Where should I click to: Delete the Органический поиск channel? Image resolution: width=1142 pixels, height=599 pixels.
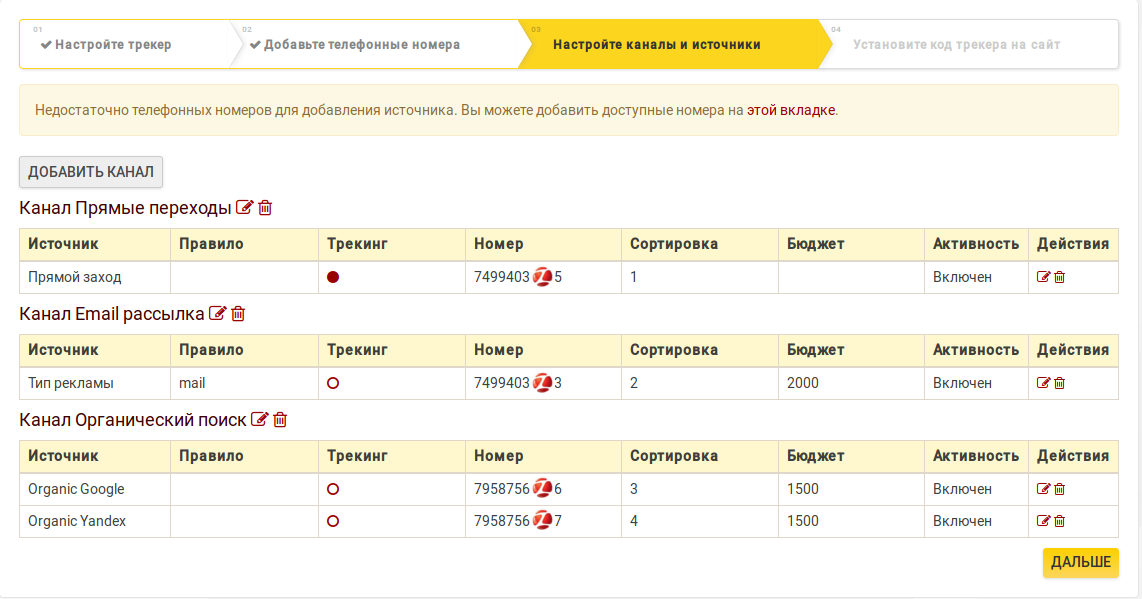click(280, 420)
